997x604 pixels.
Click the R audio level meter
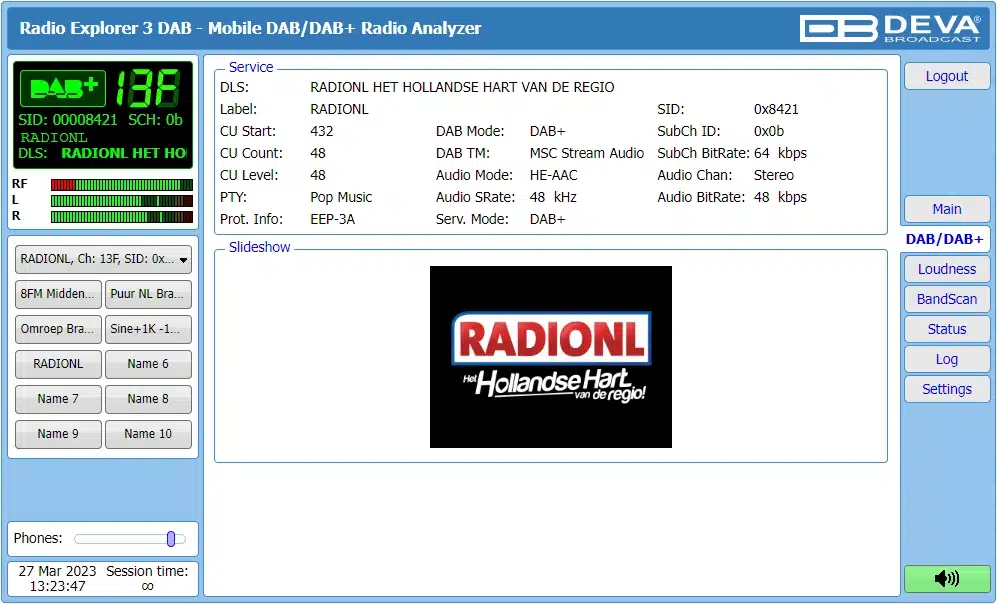[121, 217]
